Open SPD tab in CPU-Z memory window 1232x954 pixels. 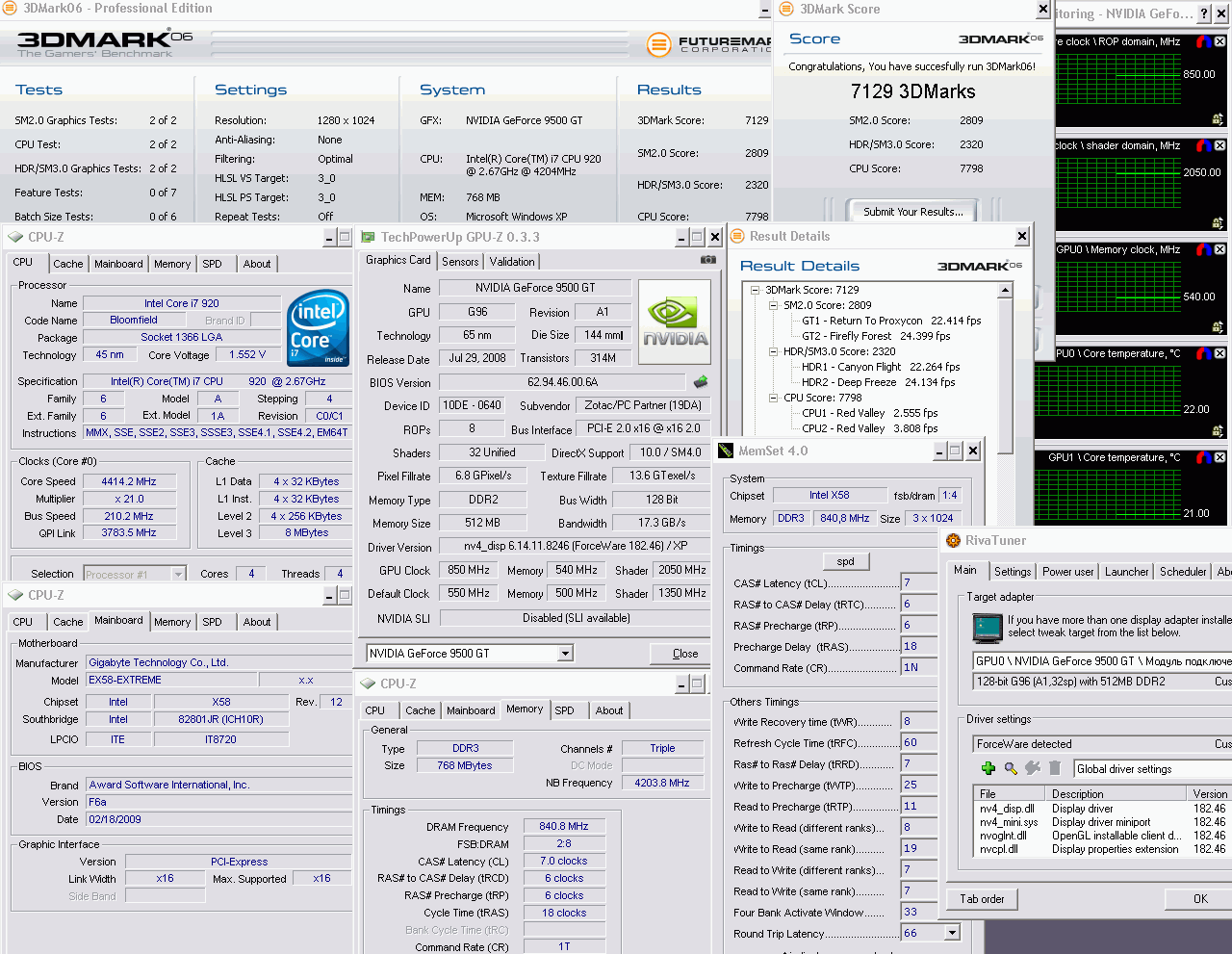pos(565,710)
